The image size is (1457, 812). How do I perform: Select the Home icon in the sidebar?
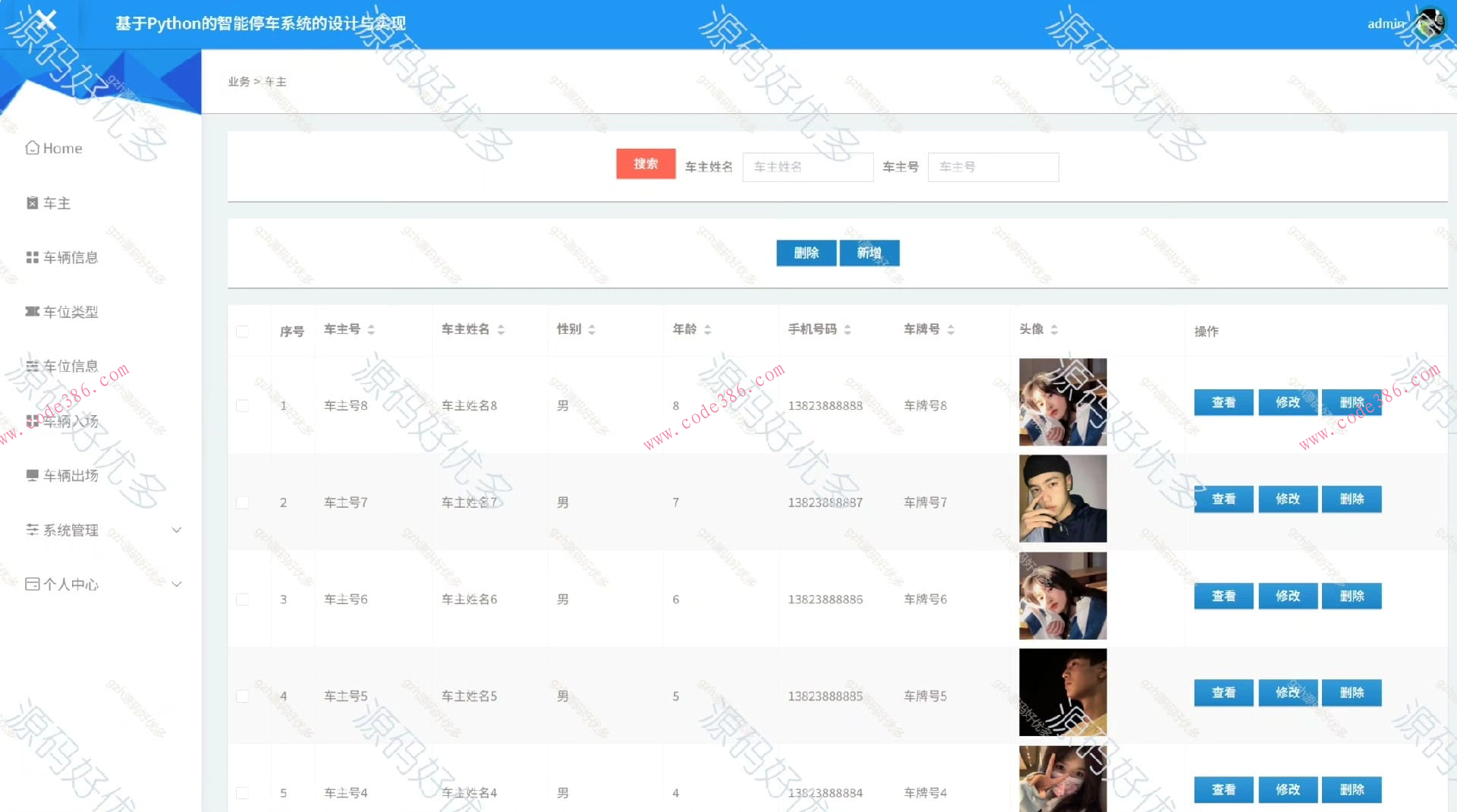pyautogui.click(x=32, y=148)
